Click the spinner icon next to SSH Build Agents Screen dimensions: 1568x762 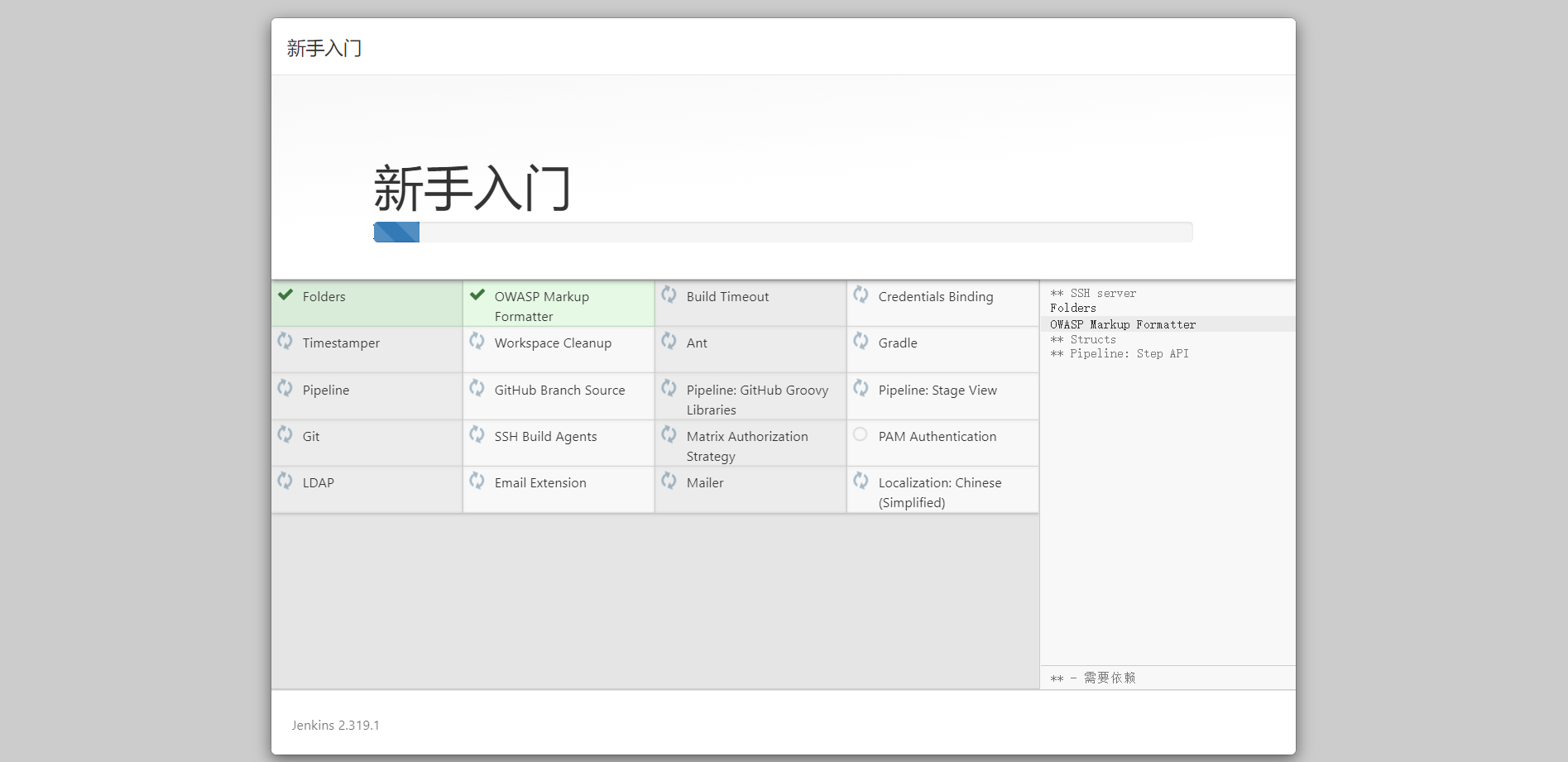tap(477, 434)
